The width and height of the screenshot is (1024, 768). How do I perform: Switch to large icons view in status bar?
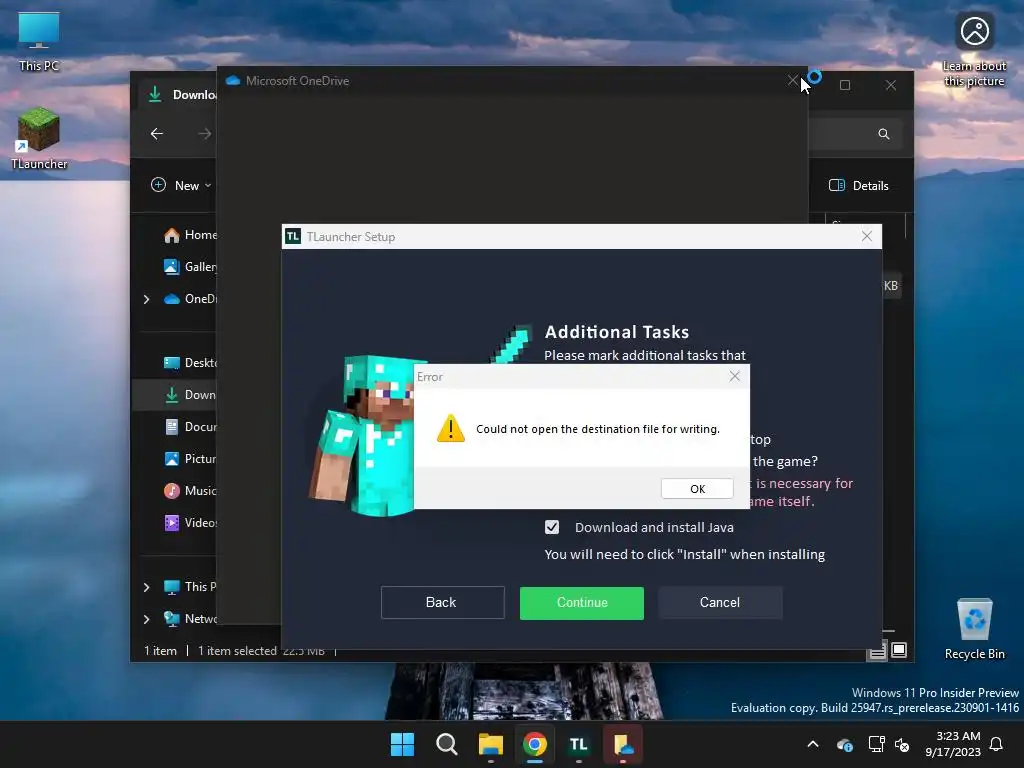point(899,650)
